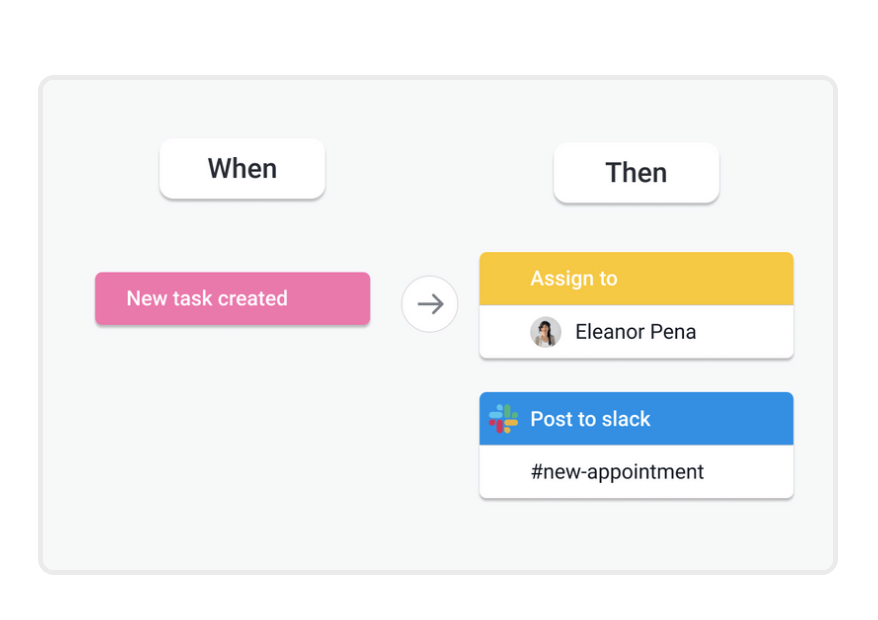Click the white #new-appointment row
The height and width of the screenshot is (620, 878).
(752, 472)
